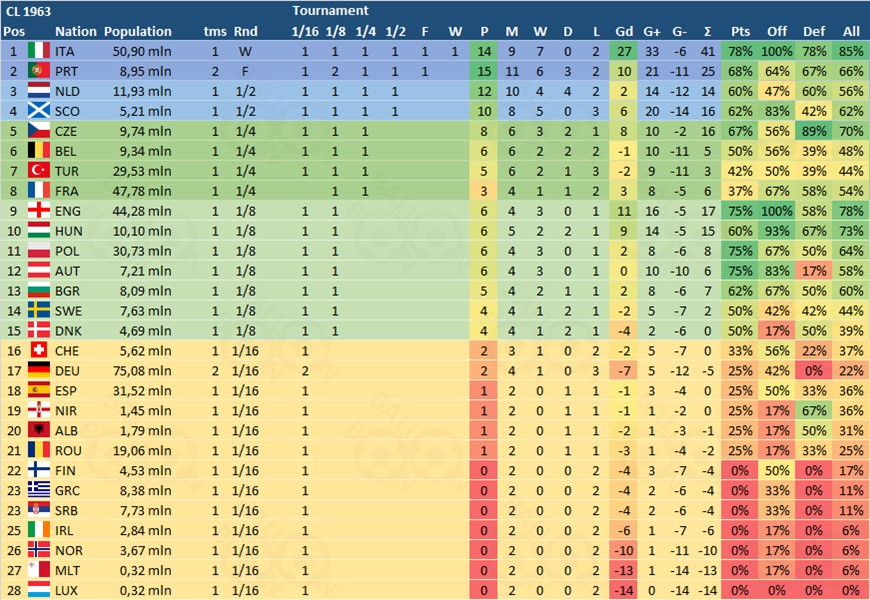
Task: Click the CL 1963 title cell
Action: click(28, 11)
